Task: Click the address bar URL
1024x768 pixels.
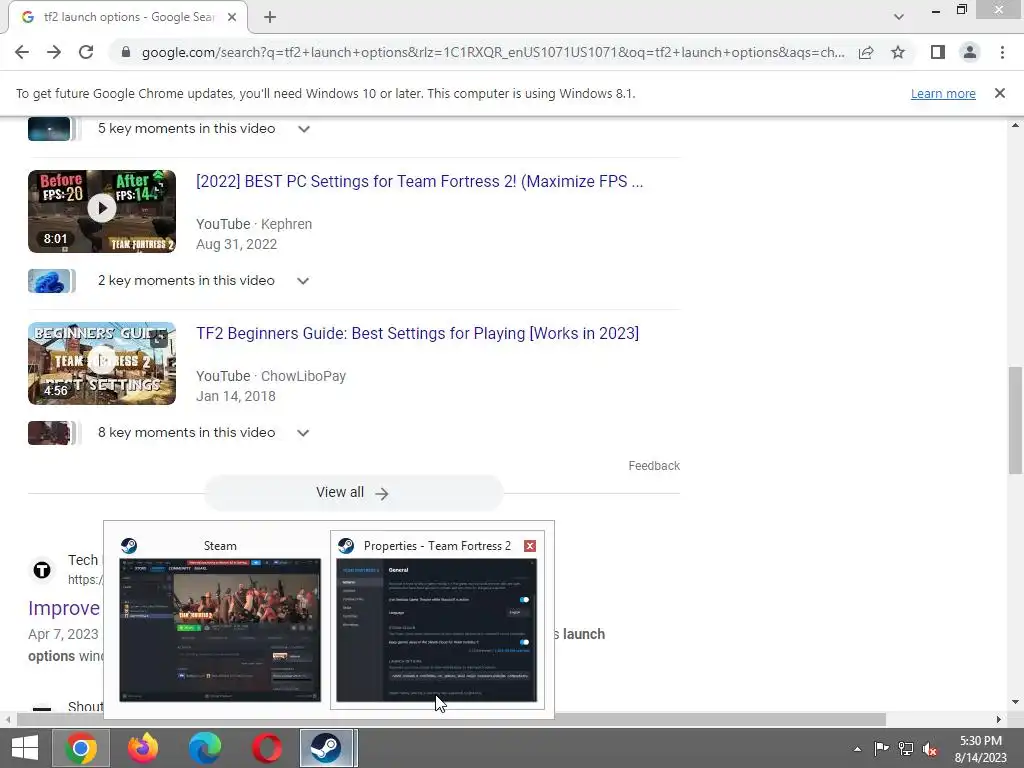Action: click(493, 52)
